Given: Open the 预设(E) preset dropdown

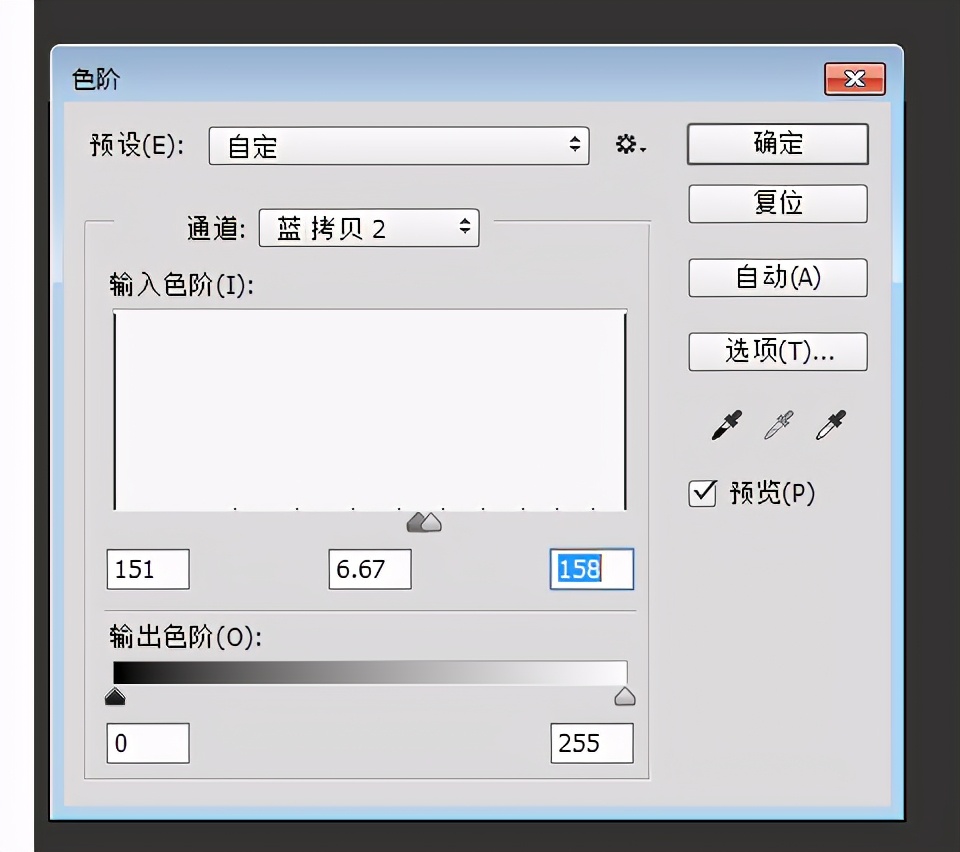Looking at the screenshot, I should point(399,146).
